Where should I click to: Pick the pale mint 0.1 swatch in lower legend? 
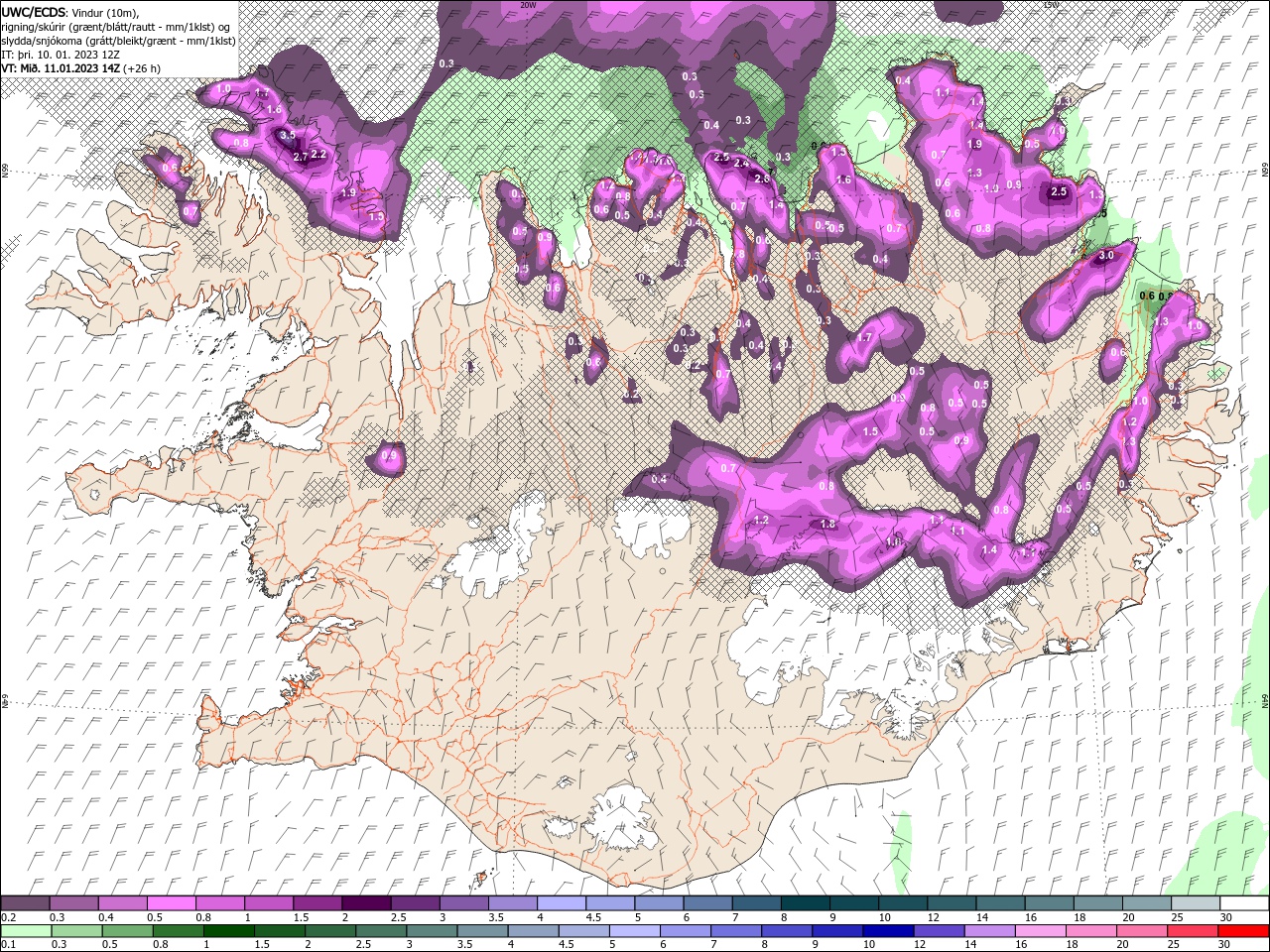coord(25,931)
